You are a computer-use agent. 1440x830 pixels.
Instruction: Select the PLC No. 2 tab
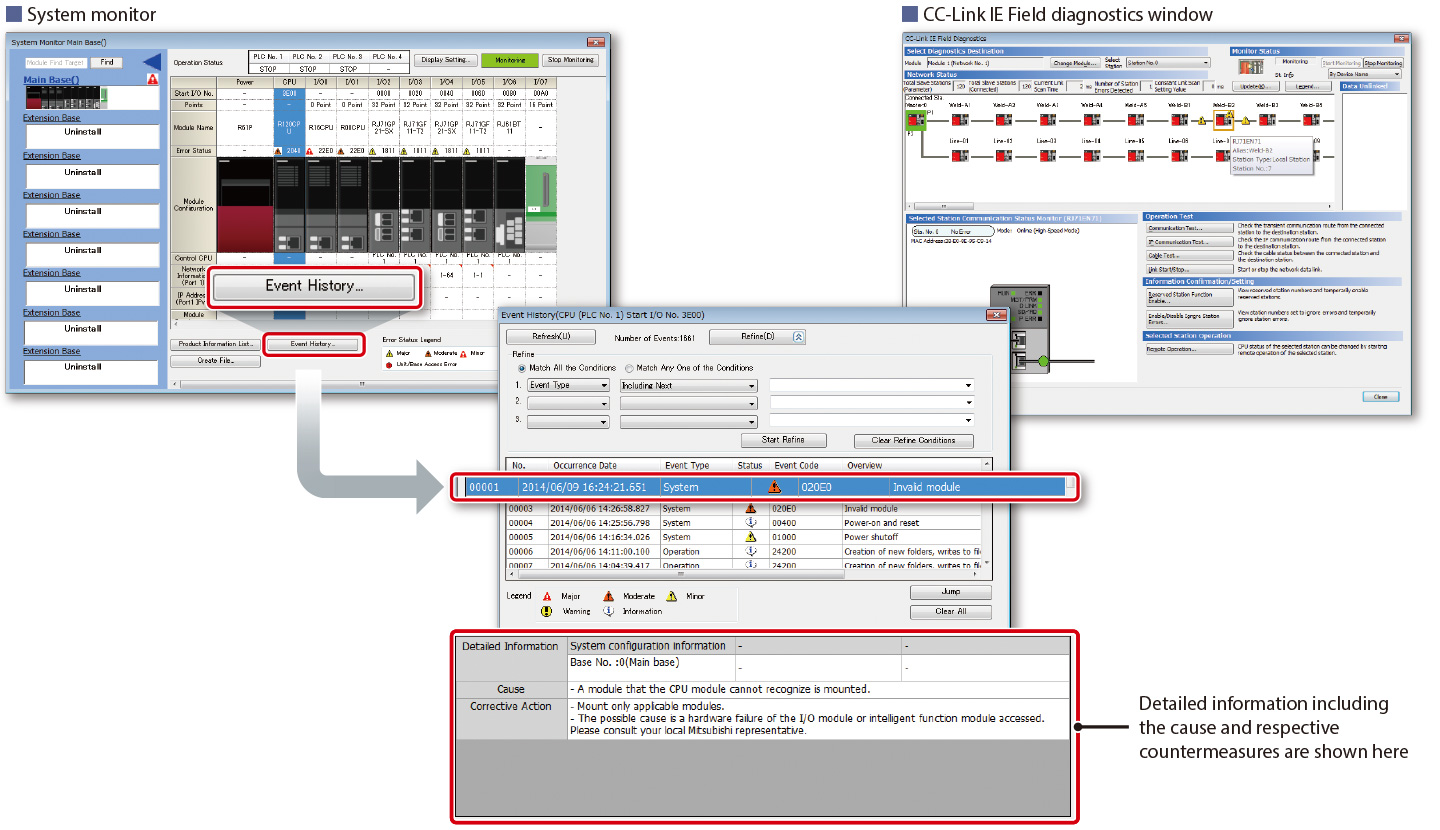click(308, 58)
